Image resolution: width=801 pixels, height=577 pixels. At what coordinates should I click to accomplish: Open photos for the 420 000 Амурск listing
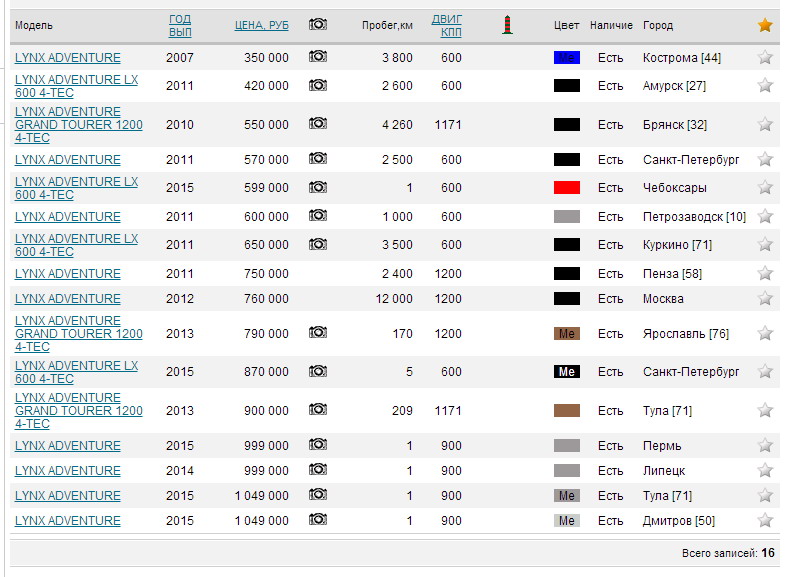point(318,85)
